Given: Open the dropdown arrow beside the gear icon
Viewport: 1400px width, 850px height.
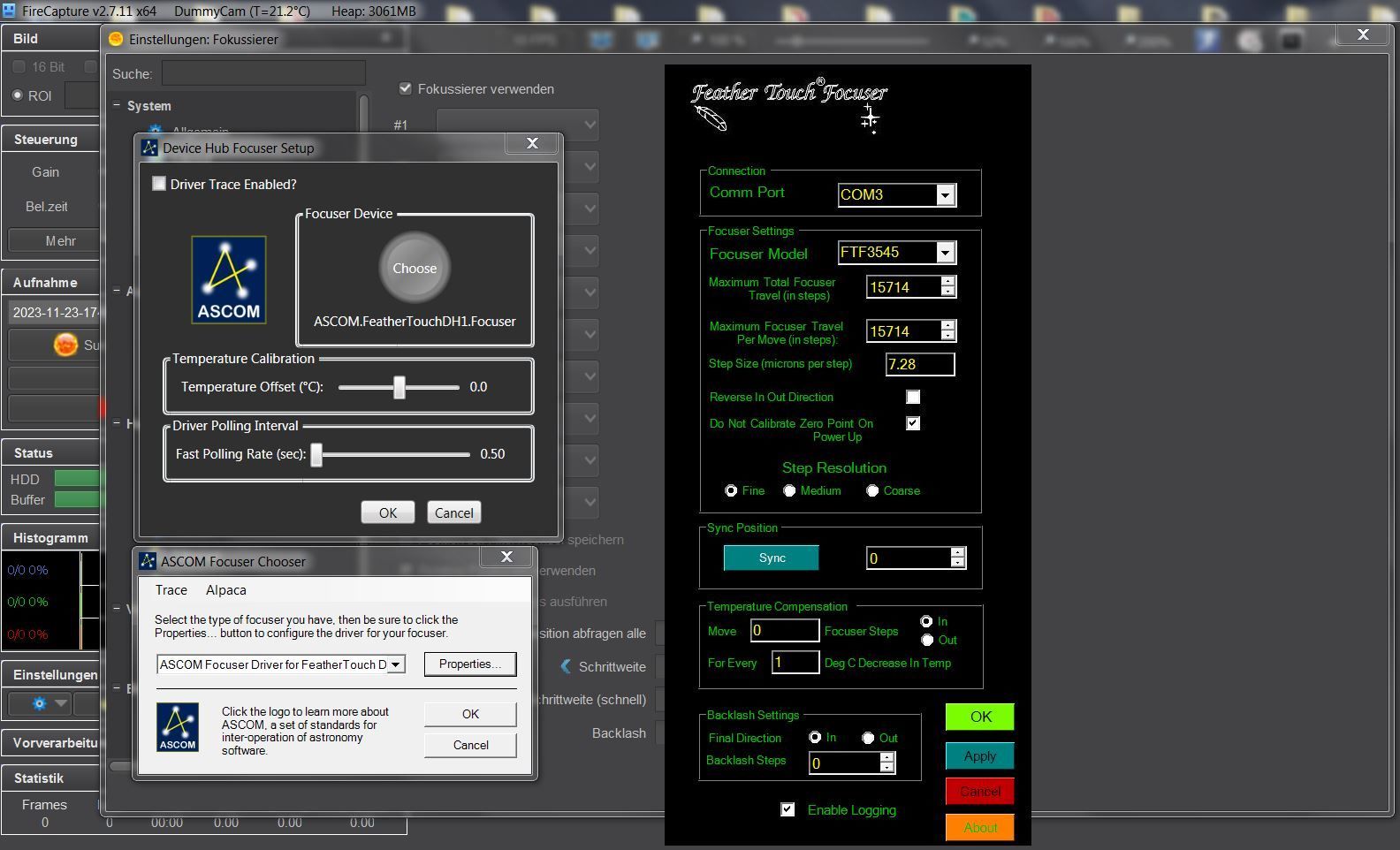Looking at the screenshot, I should point(61,703).
